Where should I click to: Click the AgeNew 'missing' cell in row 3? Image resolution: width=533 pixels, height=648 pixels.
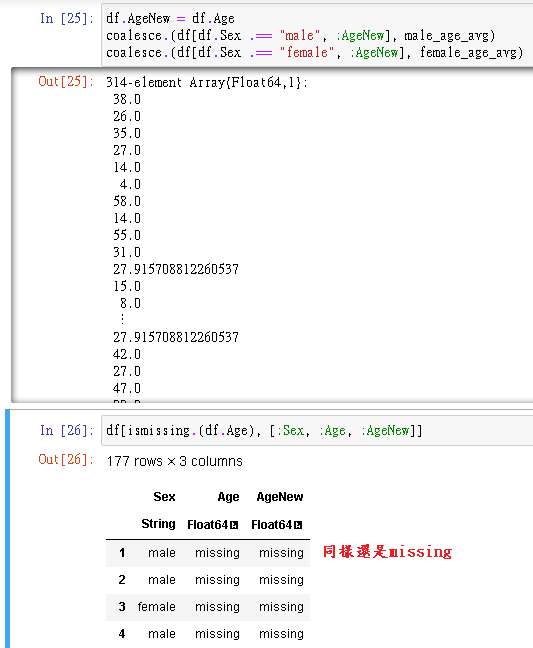coord(281,607)
